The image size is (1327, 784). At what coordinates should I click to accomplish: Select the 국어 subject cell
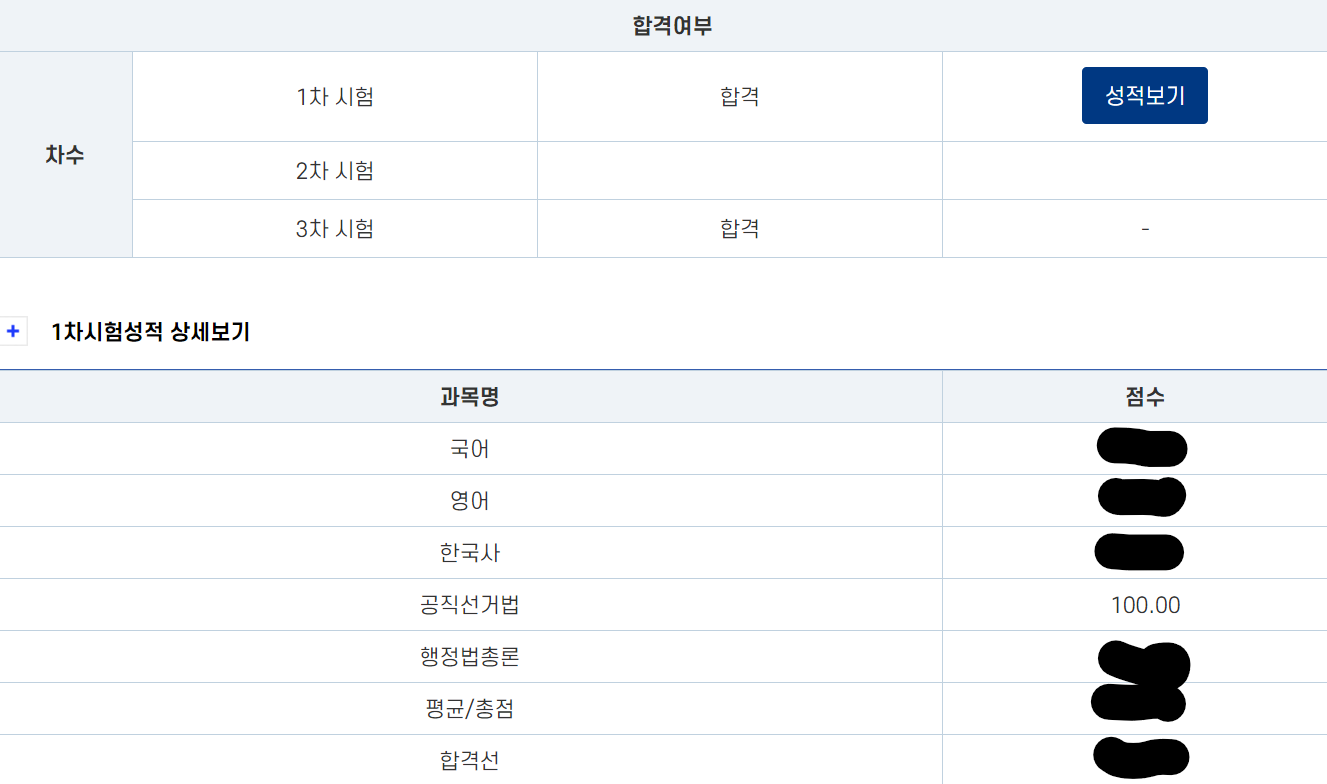click(x=470, y=449)
